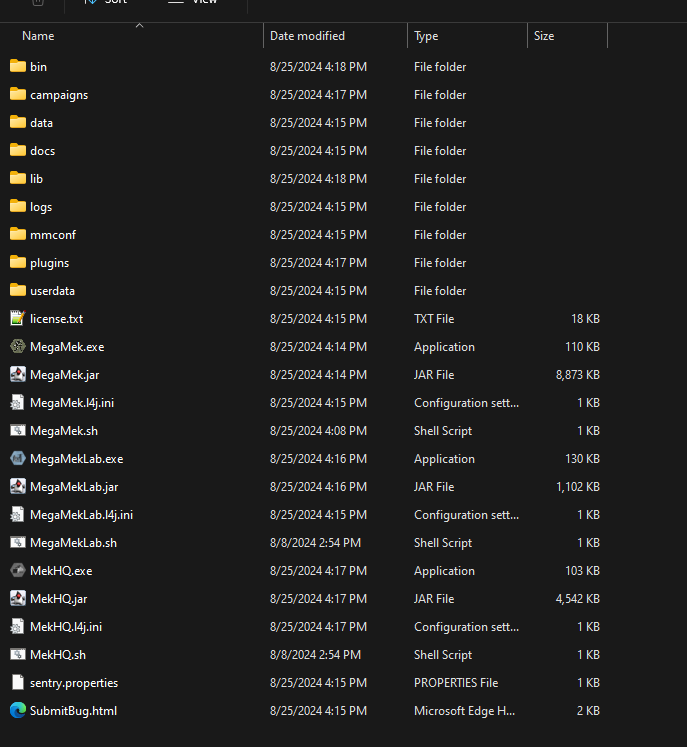
Task: Click the SubmitBug.html Edge icon
Action: click(18, 710)
